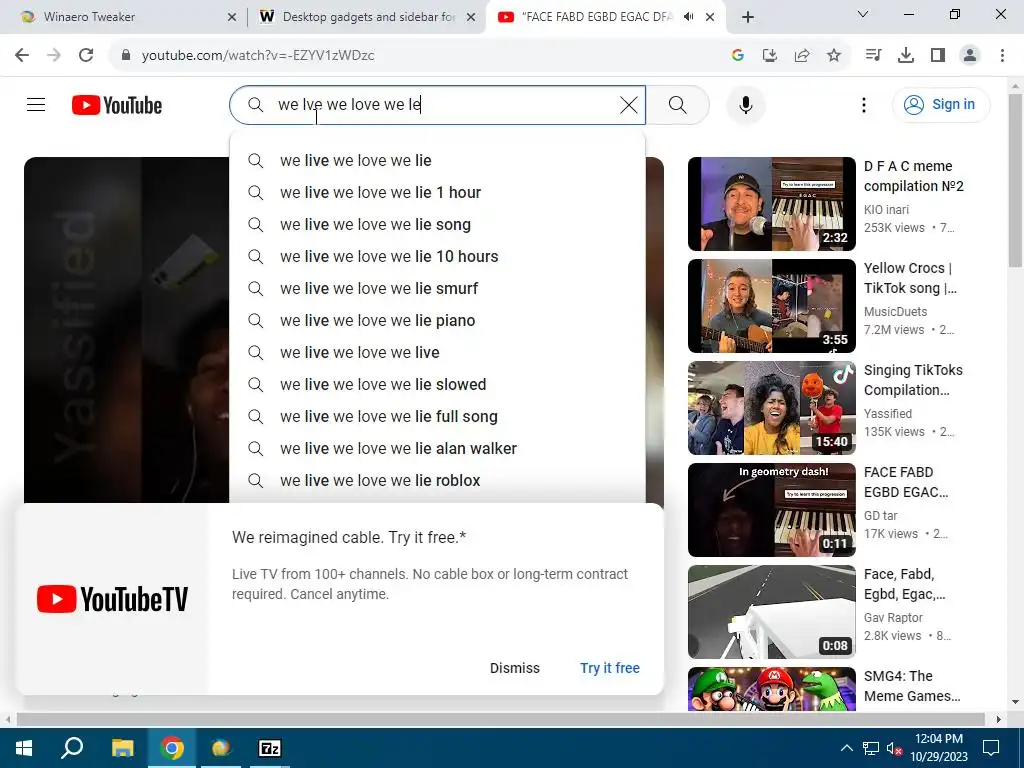
Task: Click Try it free on promo
Action: (610, 667)
